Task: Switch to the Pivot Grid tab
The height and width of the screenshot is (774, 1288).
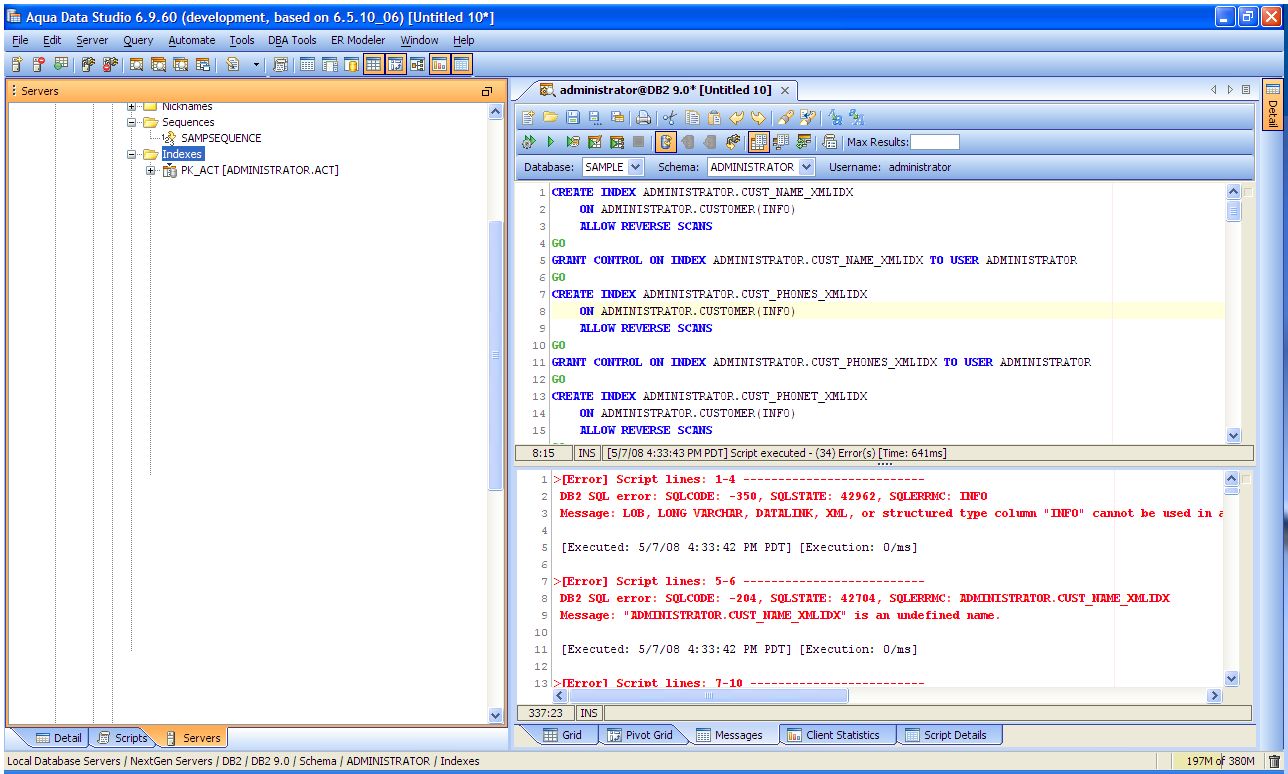Action: coord(640,735)
